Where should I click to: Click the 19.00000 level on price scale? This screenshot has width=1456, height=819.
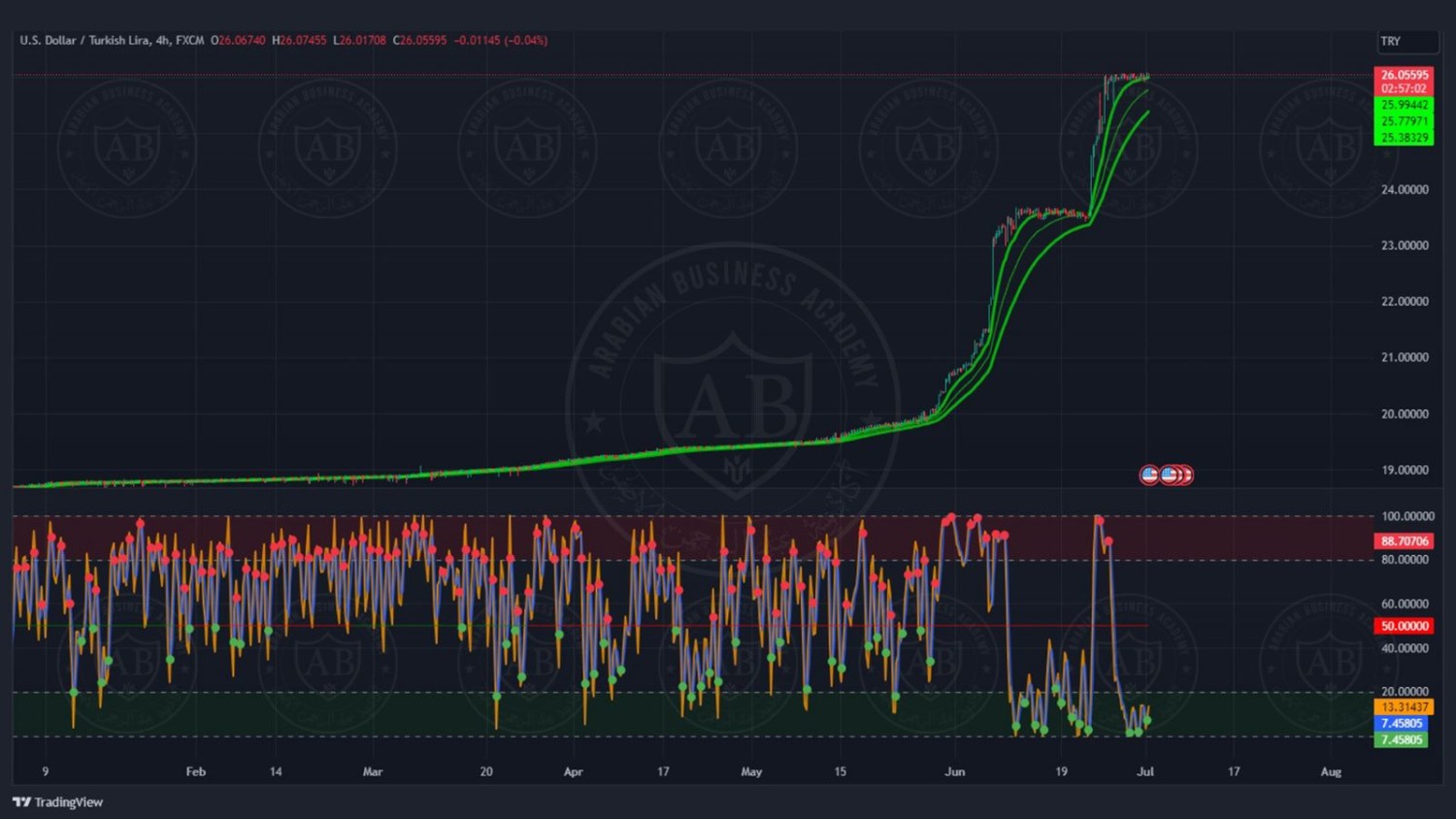point(1404,470)
